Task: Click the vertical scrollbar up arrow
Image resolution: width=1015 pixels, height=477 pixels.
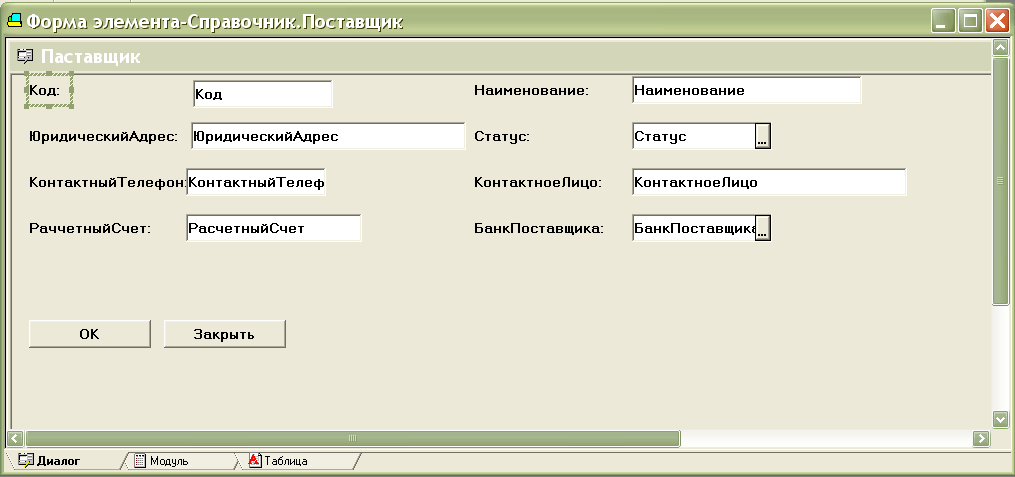Action: pos(1000,49)
